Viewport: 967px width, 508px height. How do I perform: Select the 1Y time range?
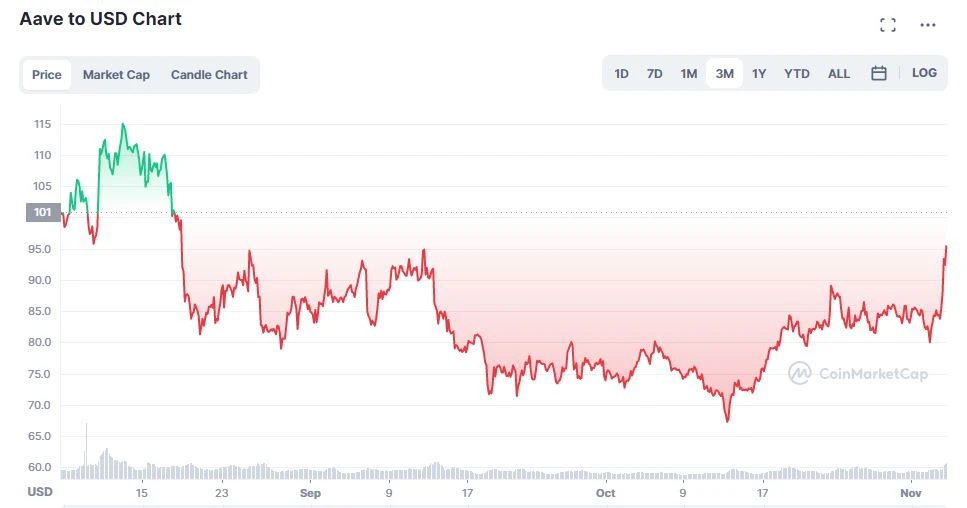(x=759, y=74)
